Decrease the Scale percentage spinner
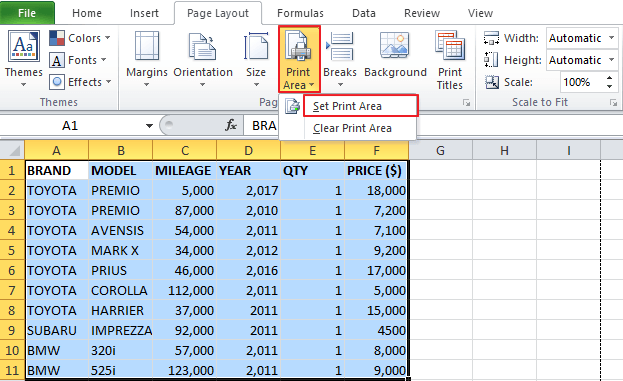Screen dimensions: 623x381 610,86
